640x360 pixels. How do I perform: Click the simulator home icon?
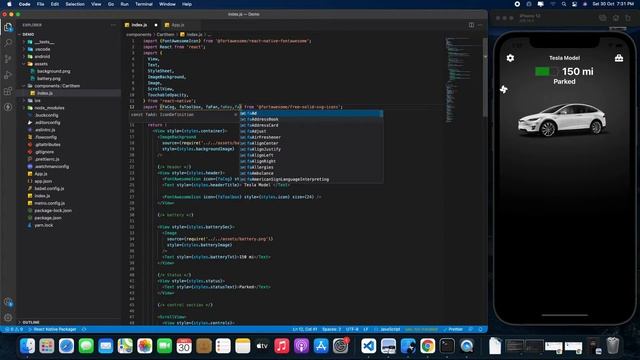616,18
